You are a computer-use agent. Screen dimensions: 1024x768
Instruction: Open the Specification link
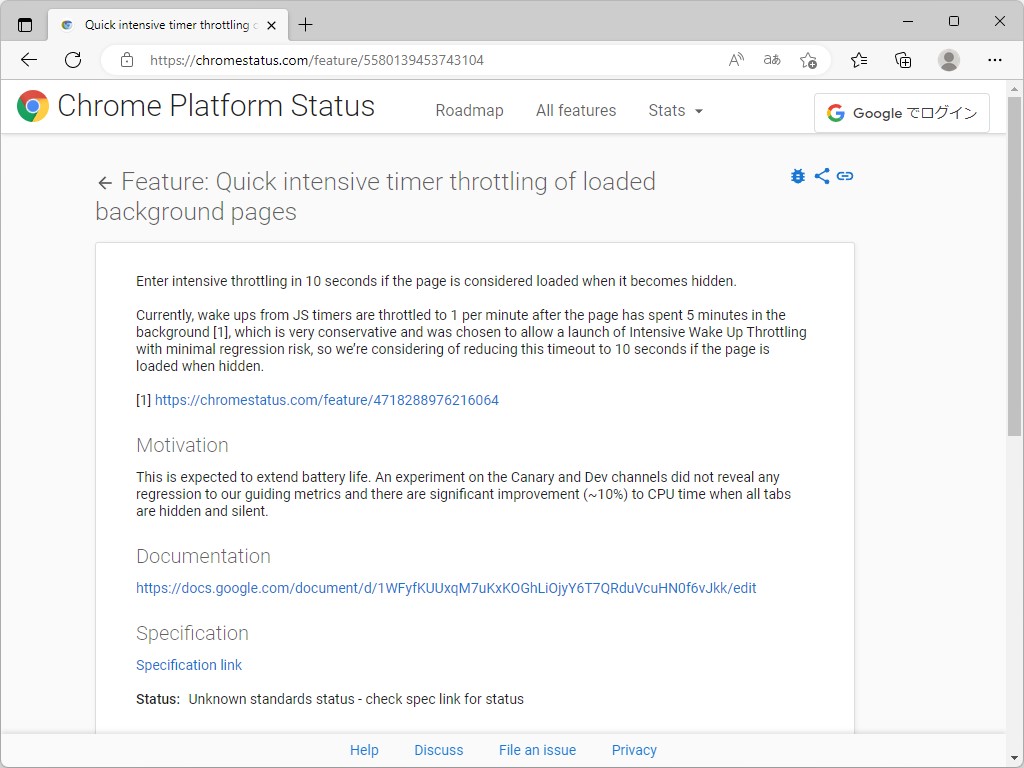[189, 664]
